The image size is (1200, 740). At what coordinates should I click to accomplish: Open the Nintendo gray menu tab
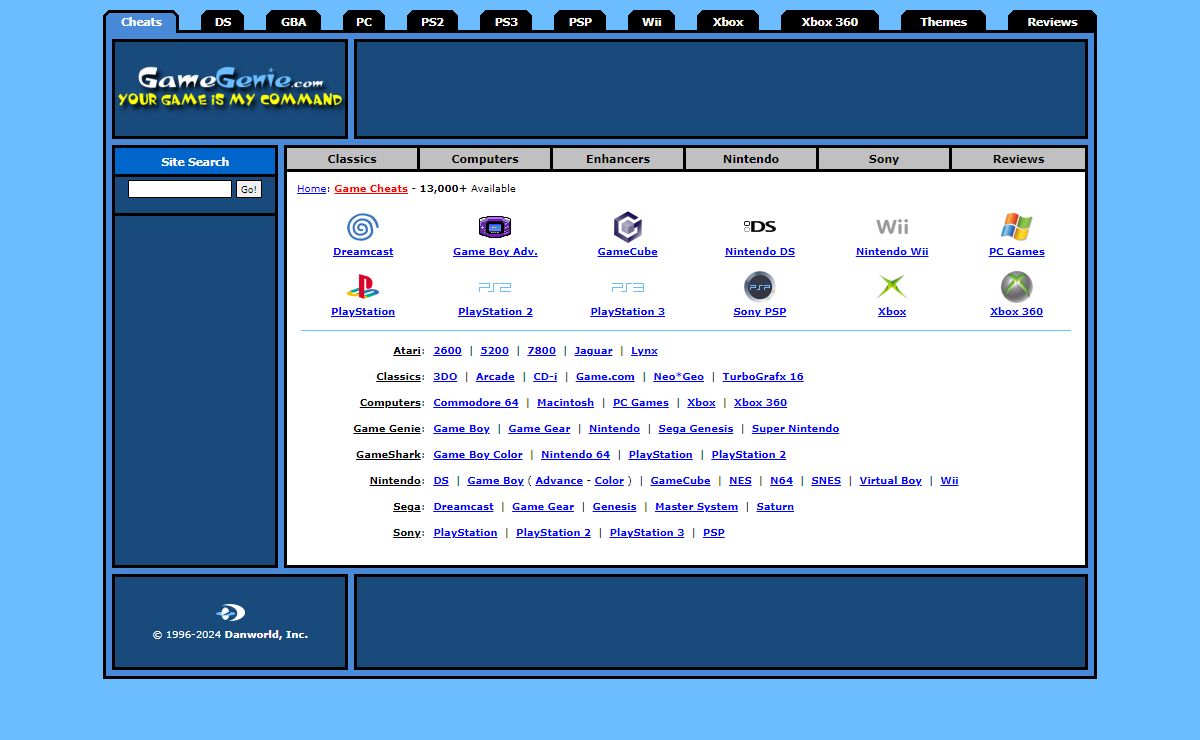click(751, 159)
